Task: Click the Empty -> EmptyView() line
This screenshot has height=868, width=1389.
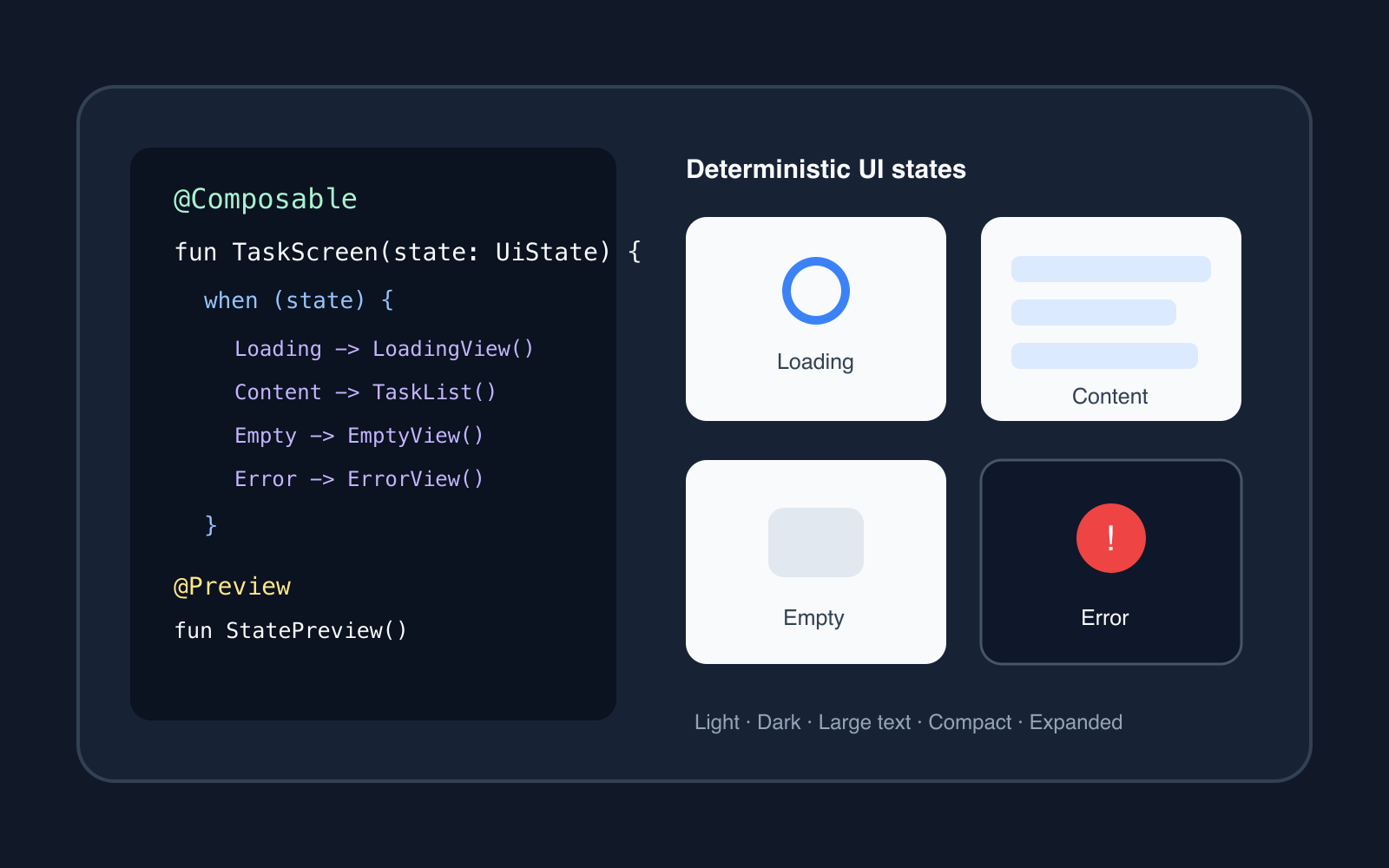Action: point(359,436)
